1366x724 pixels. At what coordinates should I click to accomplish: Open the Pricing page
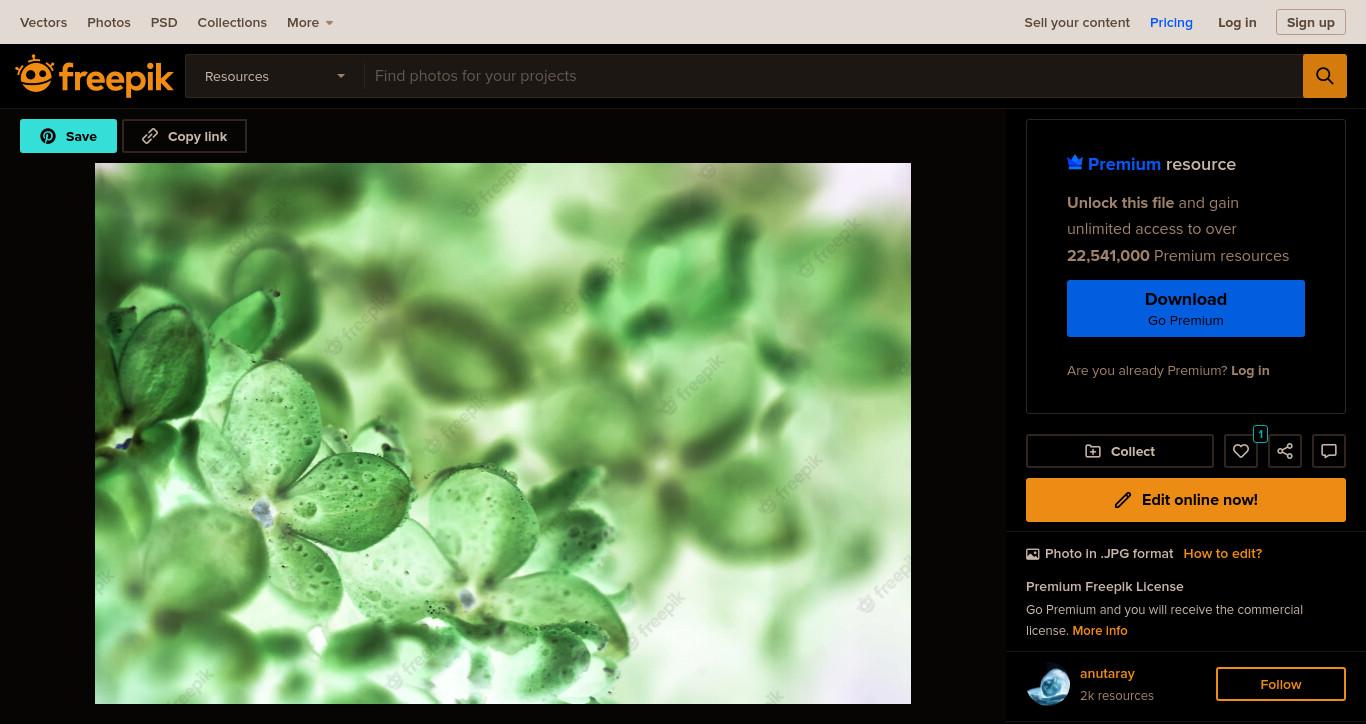click(1171, 22)
